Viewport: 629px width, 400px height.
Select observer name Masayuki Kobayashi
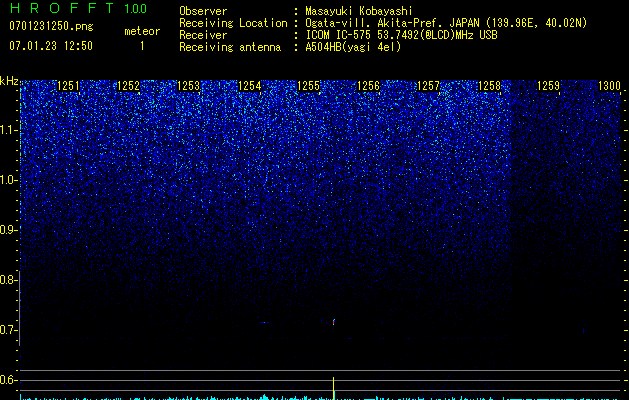pyautogui.click(x=359, y=11)
